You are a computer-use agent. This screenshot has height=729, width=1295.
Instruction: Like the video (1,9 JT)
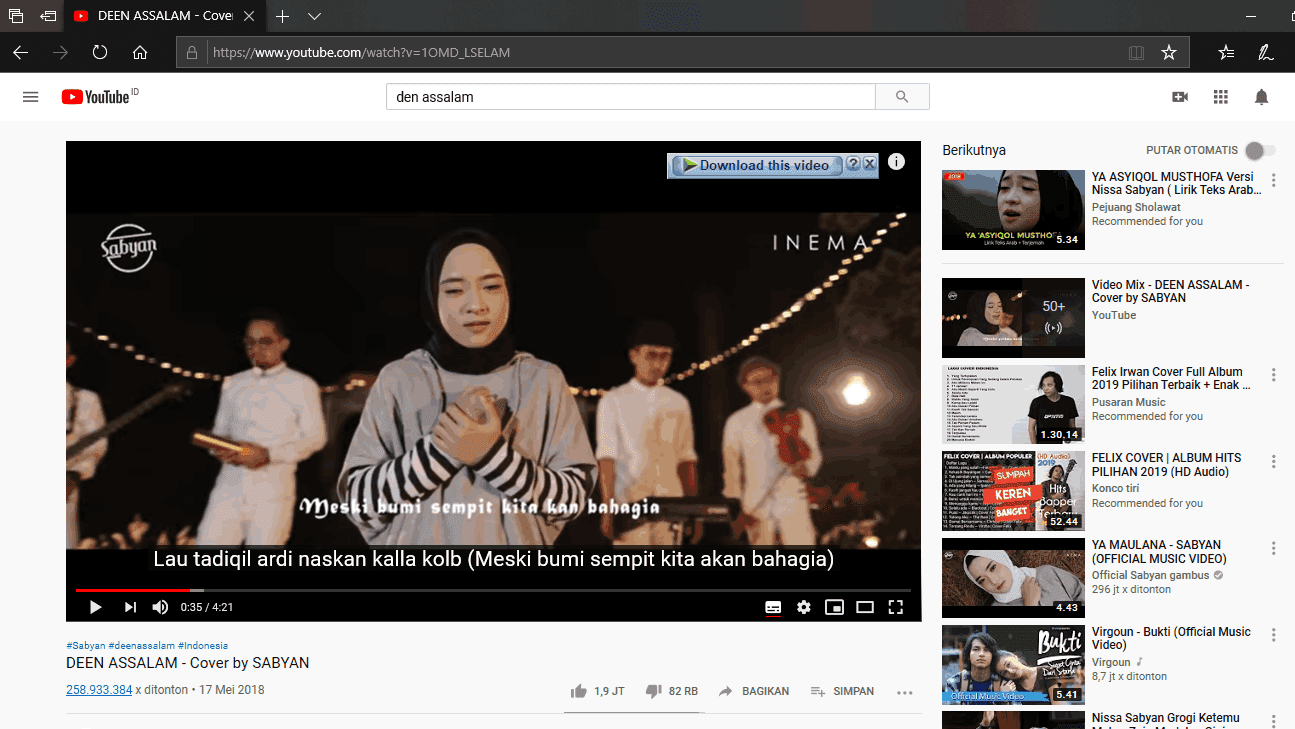point(597,691)
